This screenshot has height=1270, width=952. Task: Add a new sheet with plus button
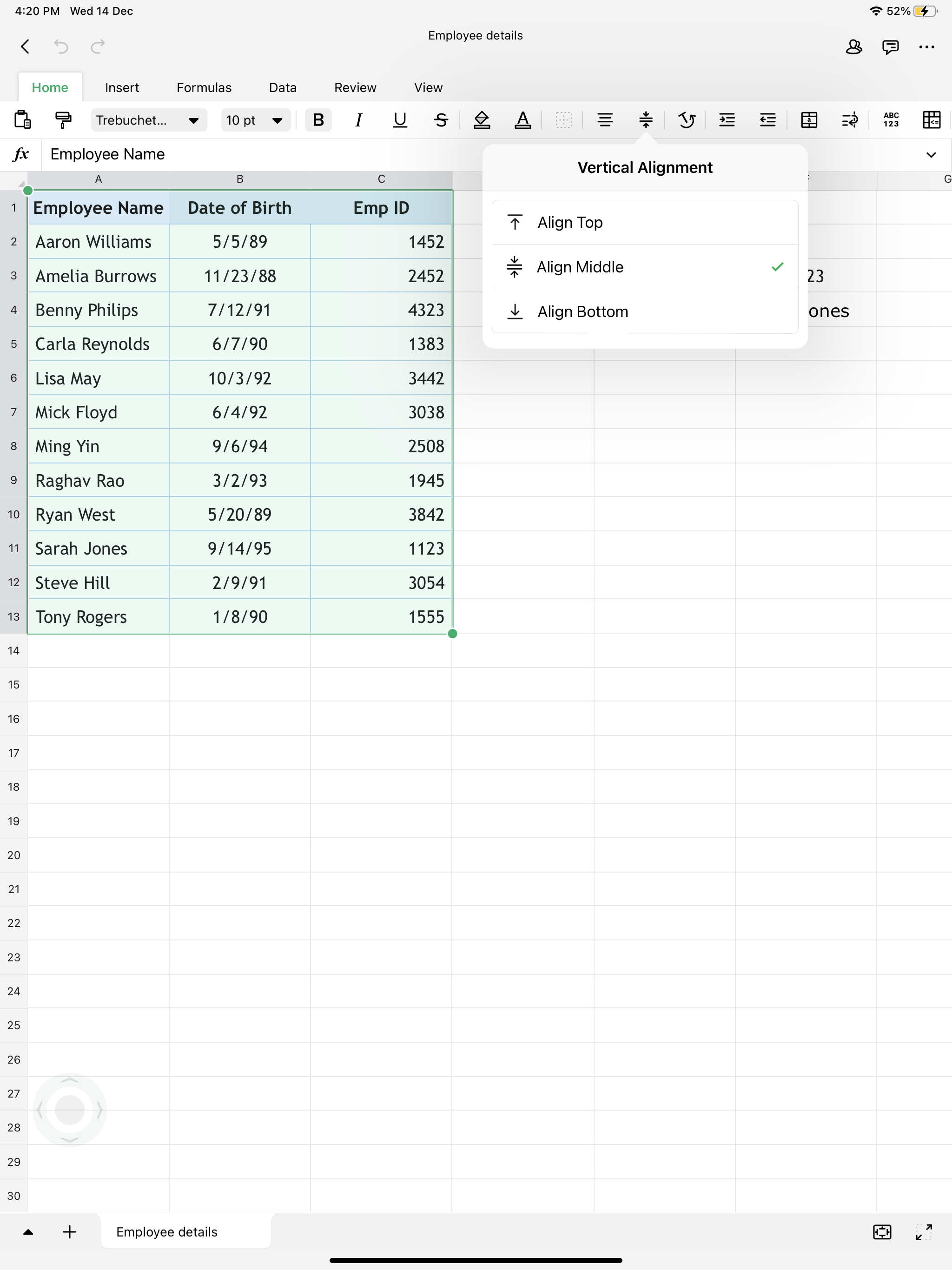click(x=69, y=1231)
